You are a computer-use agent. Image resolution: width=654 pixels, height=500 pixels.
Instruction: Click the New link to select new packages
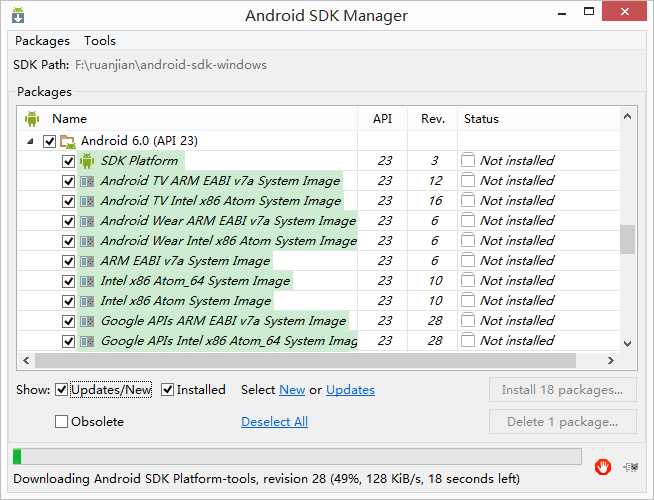pos(292,390)
